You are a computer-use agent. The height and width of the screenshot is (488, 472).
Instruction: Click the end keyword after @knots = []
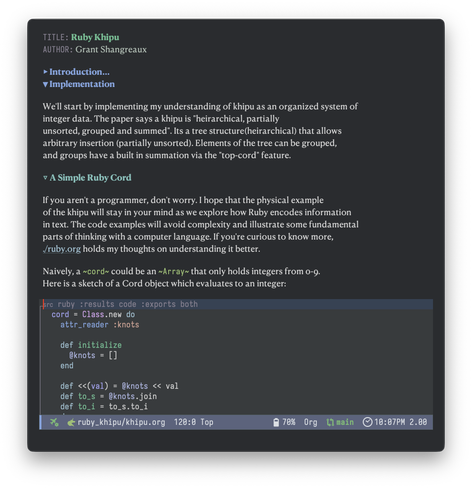[67, 366]
